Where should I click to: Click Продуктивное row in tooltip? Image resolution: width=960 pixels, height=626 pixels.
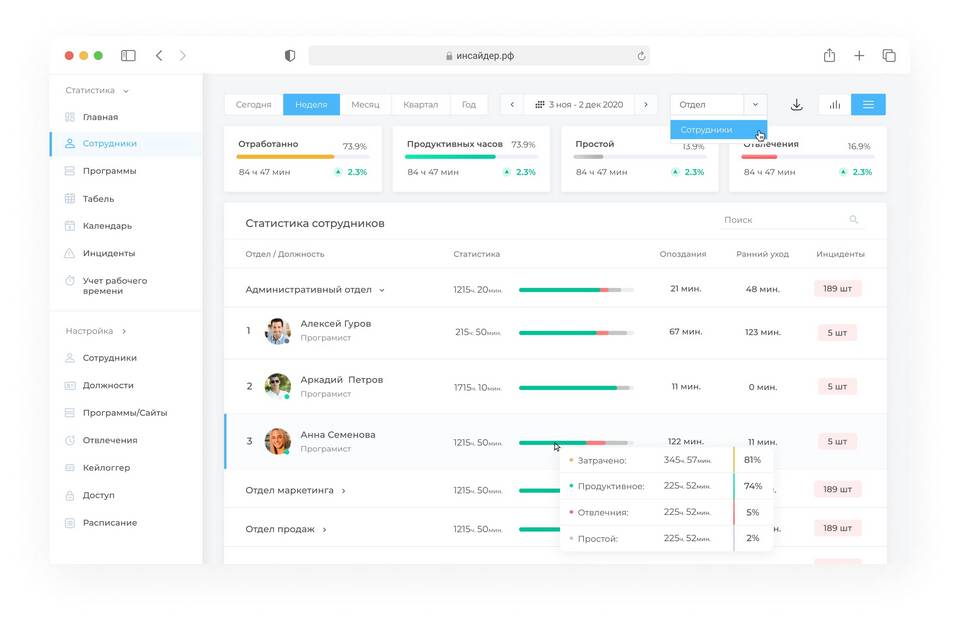667,486
